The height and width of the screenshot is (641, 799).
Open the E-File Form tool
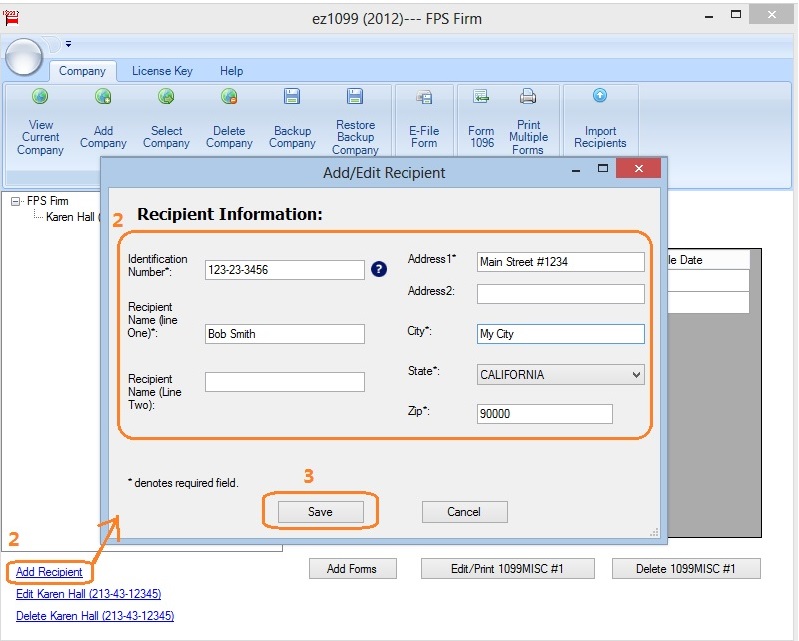click(424, 98)
